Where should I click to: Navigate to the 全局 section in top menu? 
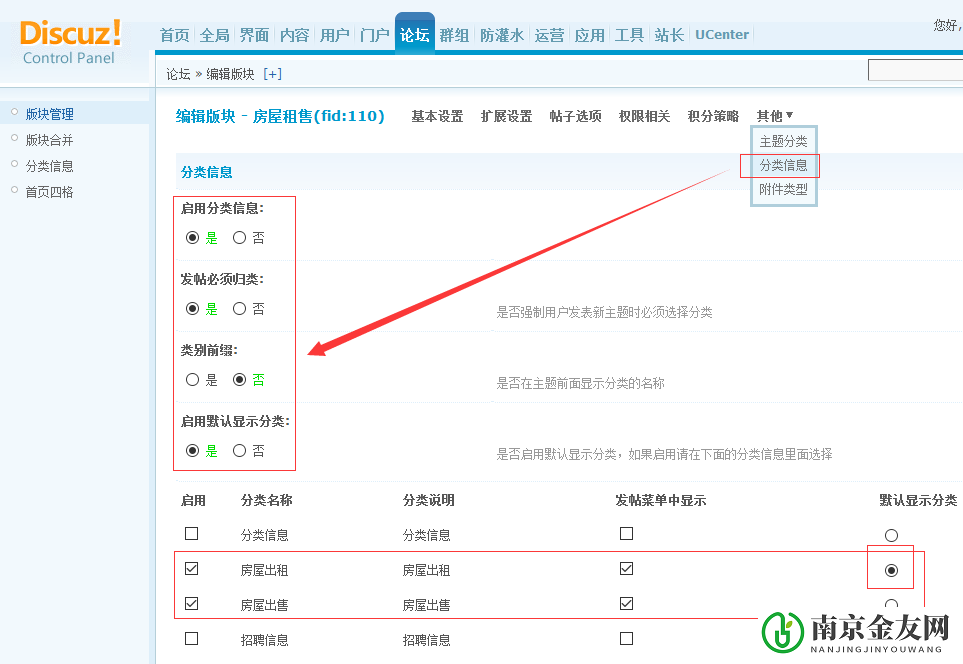[x=214, y=33]
